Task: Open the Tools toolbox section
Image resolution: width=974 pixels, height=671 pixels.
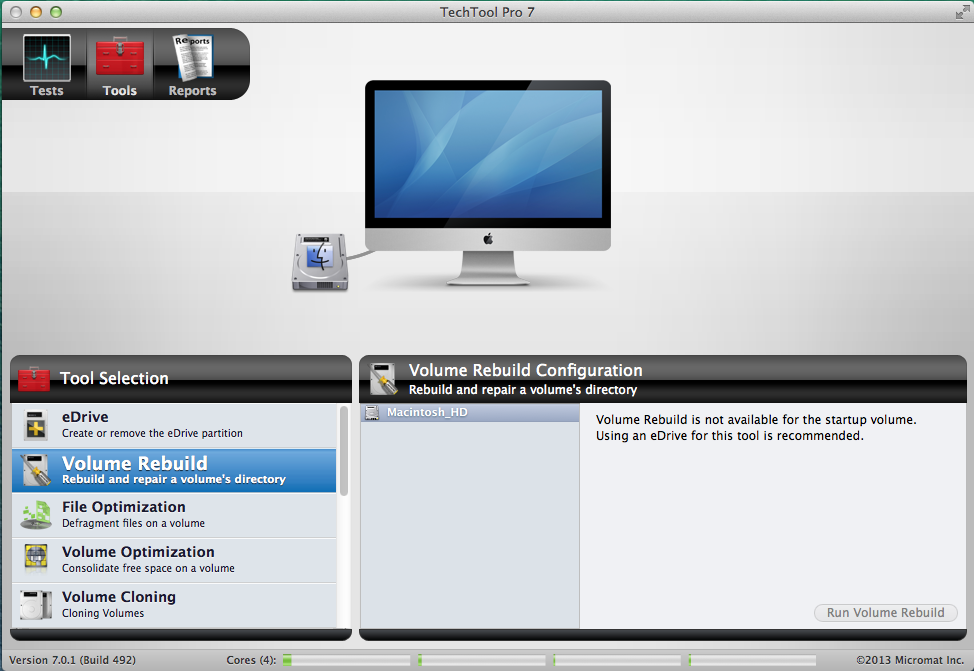Action: coord(120,65)
